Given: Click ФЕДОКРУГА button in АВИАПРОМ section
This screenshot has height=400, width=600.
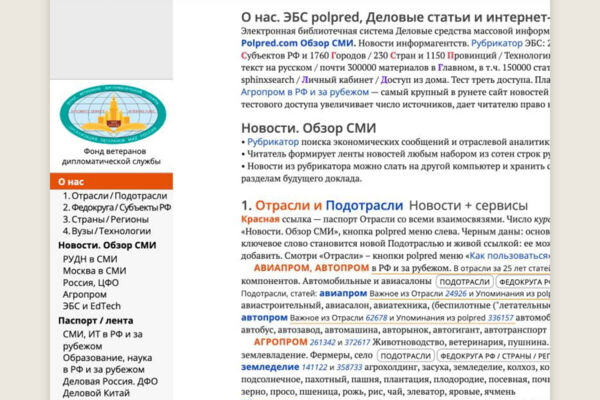Looking at the screenshot, I should click(x=523, y=282).
